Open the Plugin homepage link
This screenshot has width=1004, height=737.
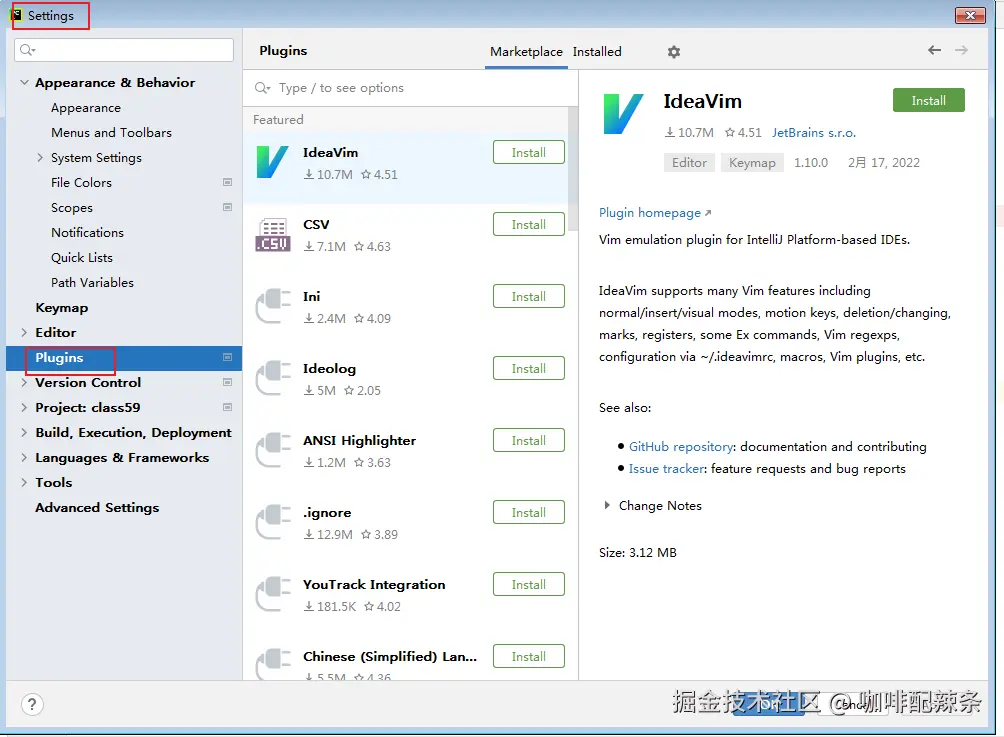point(655,213)
